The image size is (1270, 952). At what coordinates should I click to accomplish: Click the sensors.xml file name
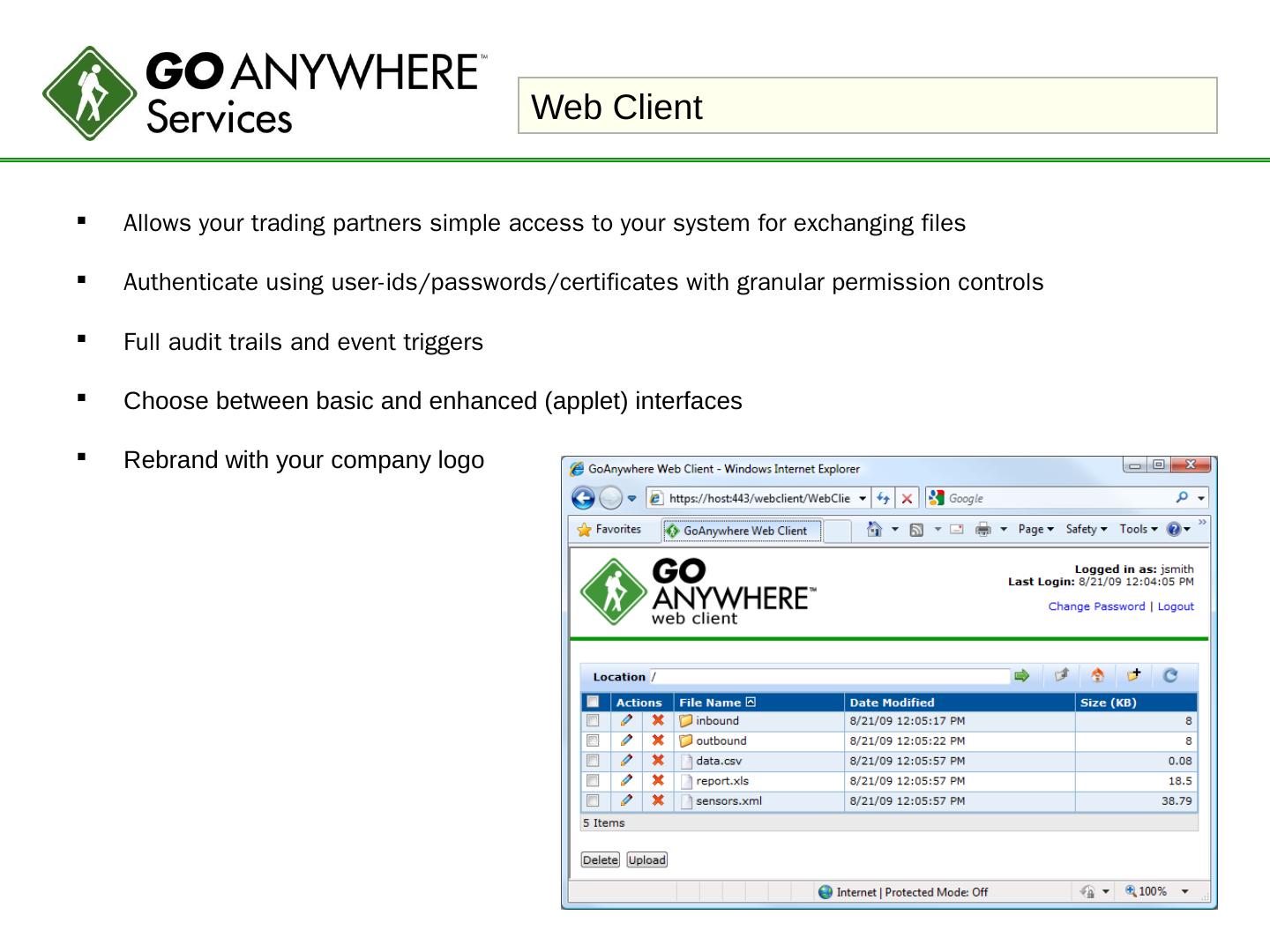pyautogui.click(x=728, y=801)
